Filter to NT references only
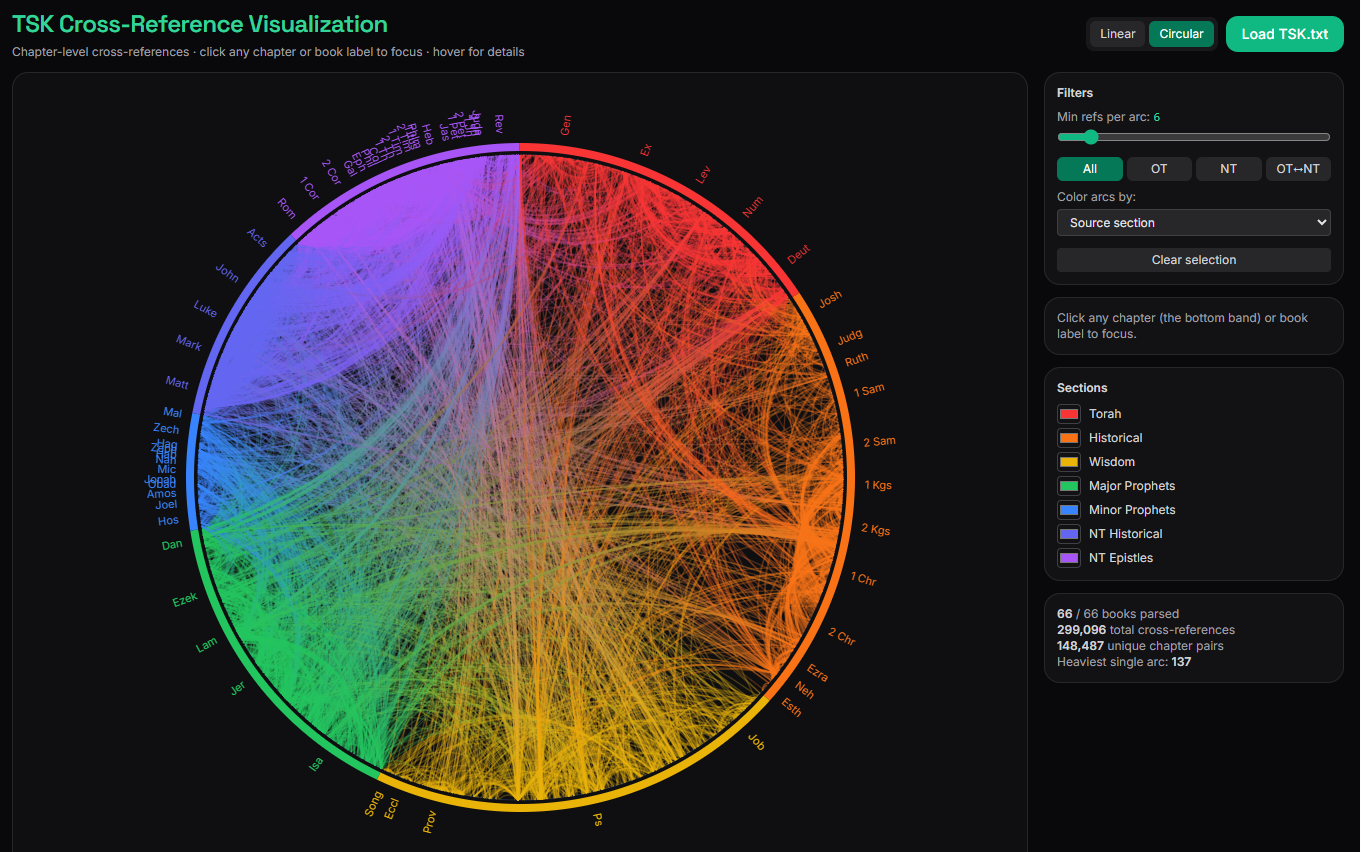This screenshot has height=852, width=1361. pos(1228,169)
